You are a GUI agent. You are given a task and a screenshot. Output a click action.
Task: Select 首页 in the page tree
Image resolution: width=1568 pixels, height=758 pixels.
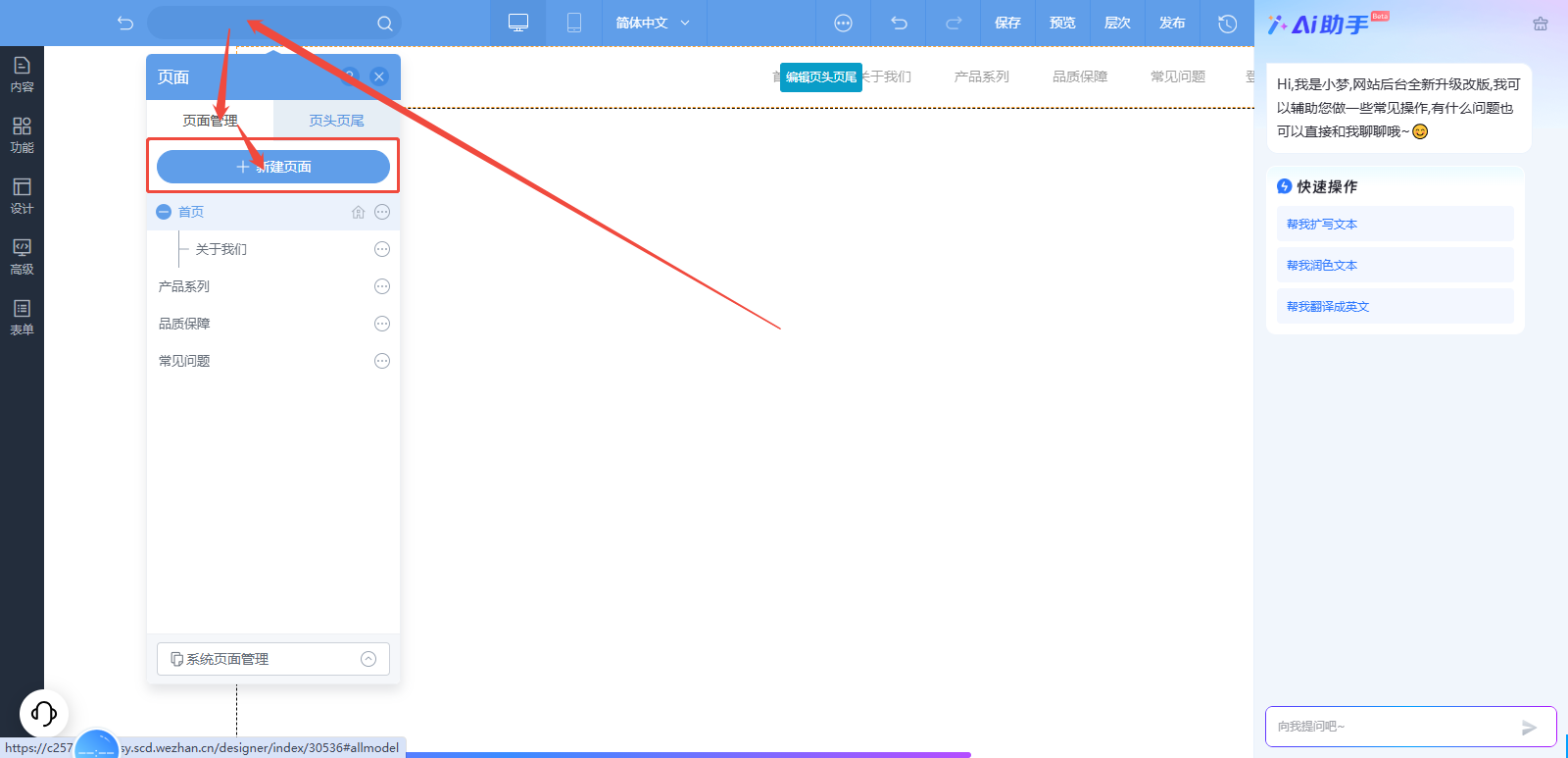pos(191,212)
